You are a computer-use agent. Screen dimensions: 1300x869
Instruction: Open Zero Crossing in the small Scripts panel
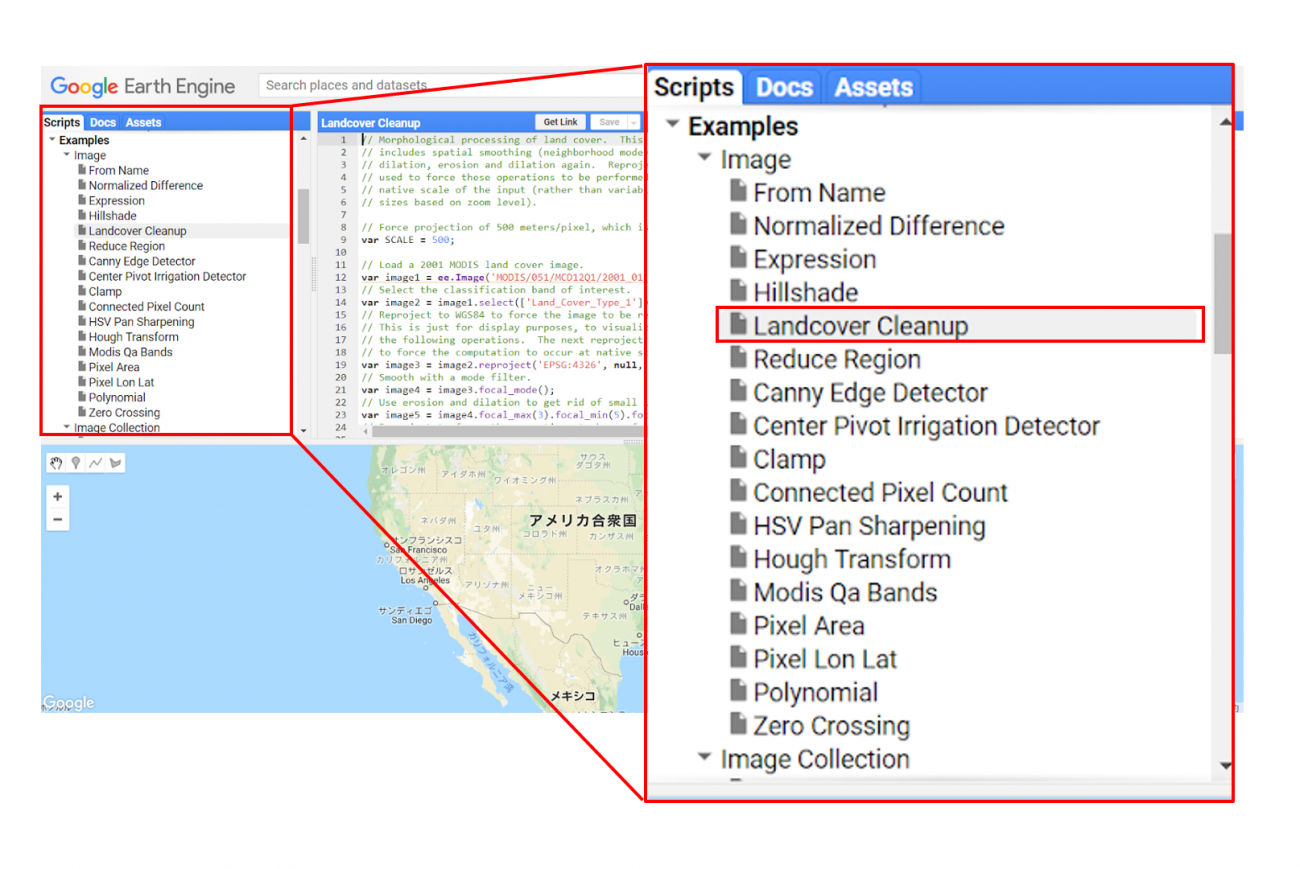(x=124, y=412)
